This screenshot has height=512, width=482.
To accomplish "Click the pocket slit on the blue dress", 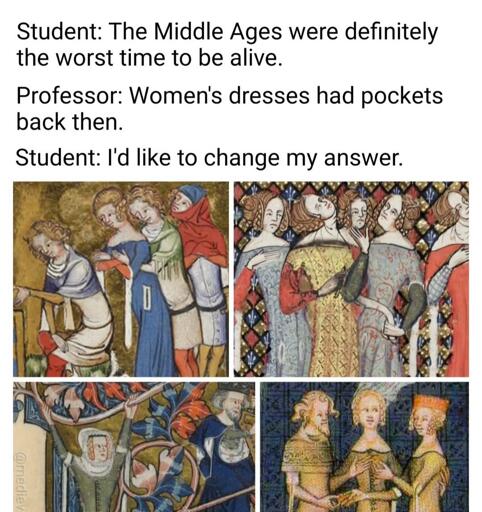I will point(146,298).
